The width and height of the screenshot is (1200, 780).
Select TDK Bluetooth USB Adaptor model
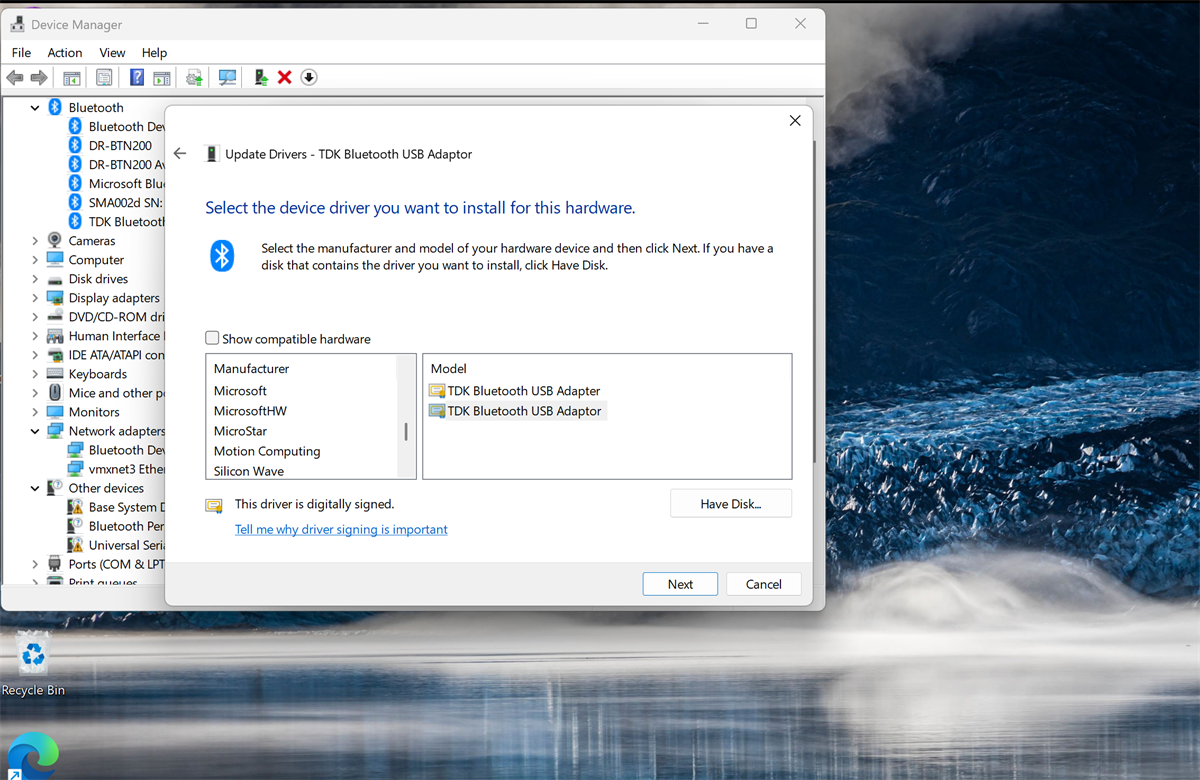pyautogui.click(x=516, y=411)
